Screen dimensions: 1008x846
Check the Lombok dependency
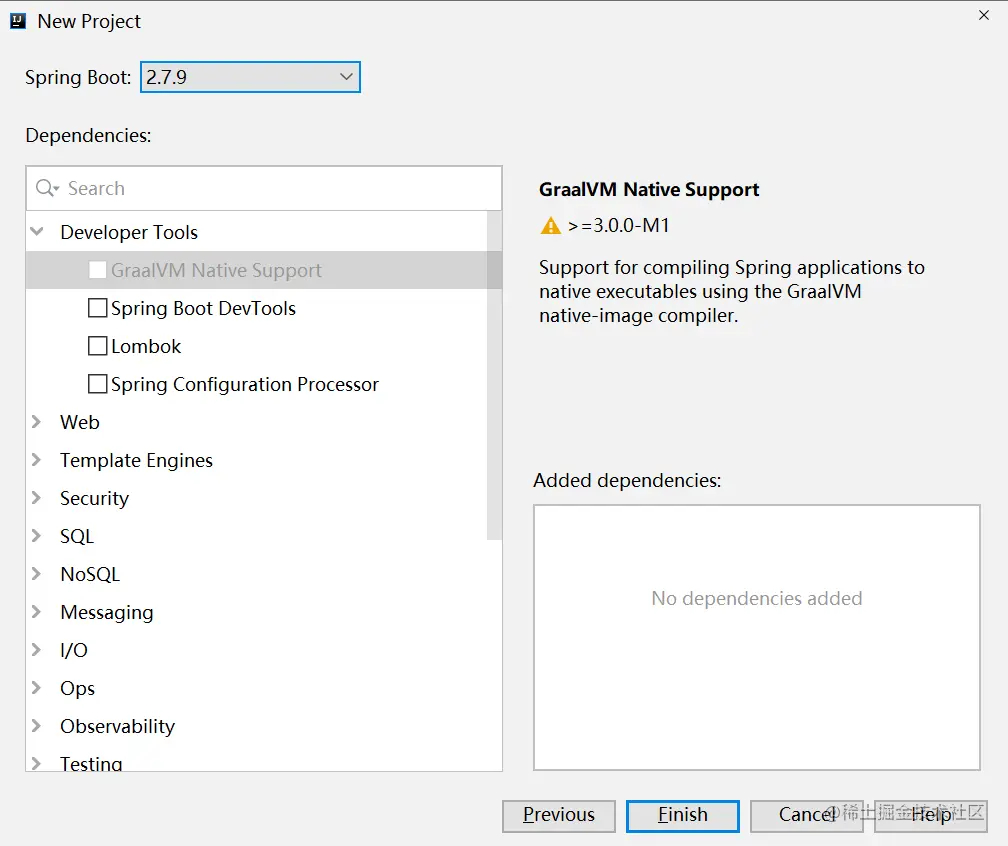[98, 346]
